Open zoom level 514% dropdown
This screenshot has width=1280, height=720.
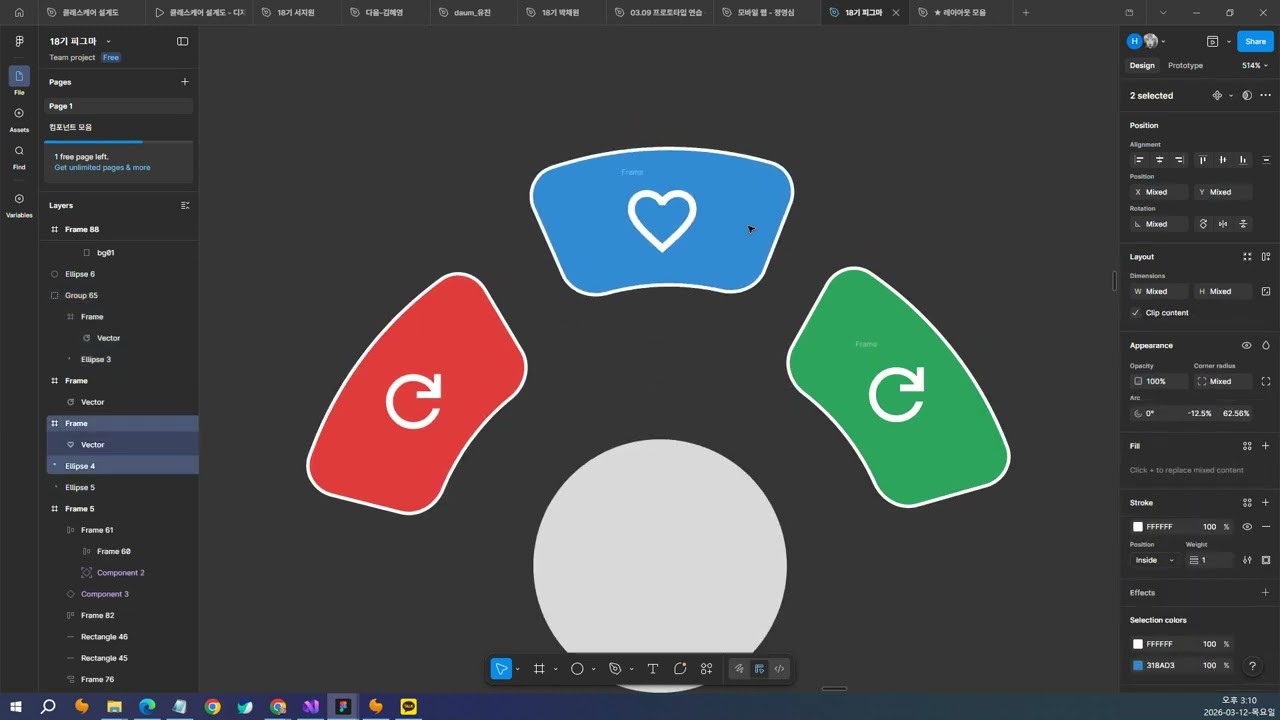click(1255, 66)
